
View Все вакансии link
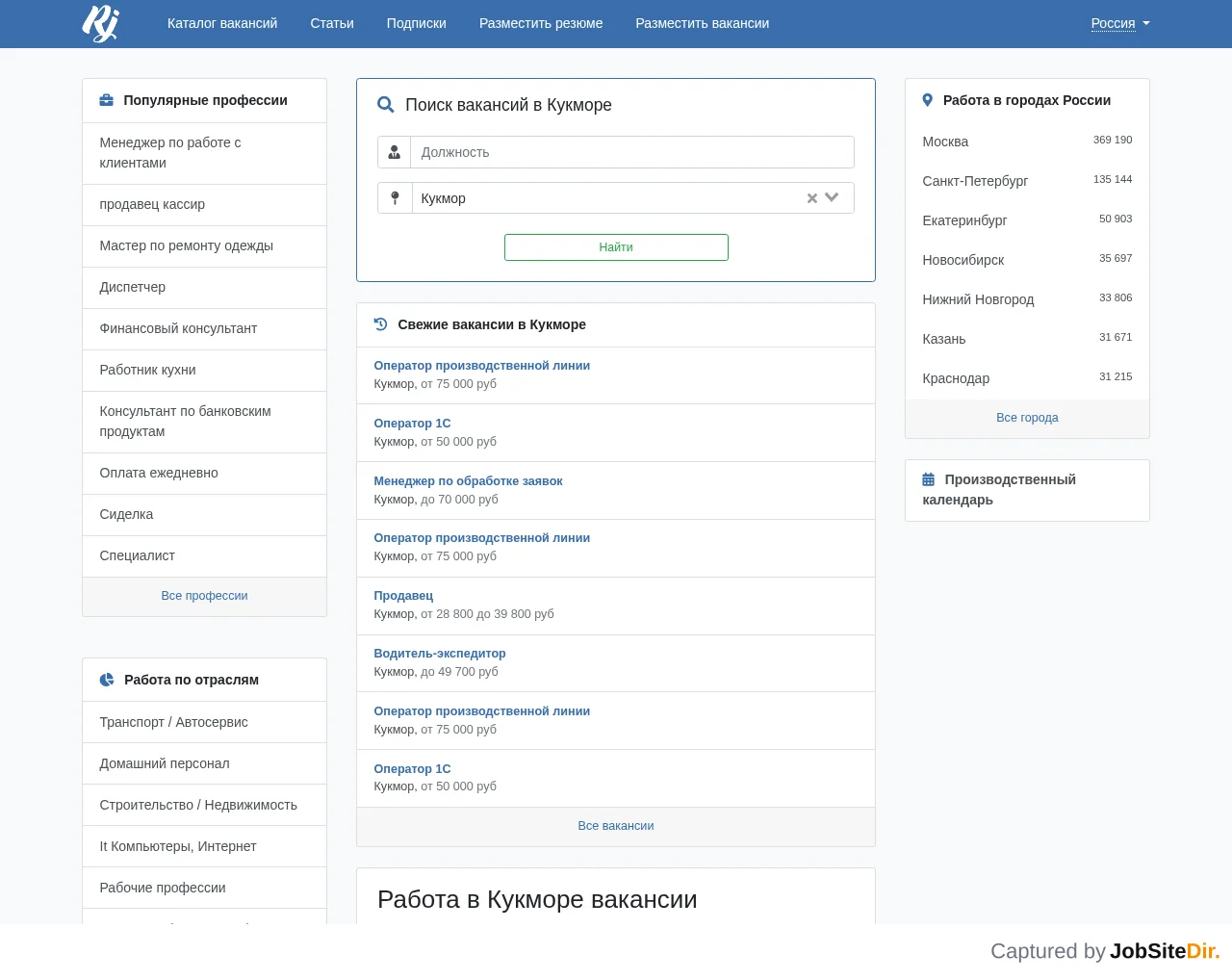(616, 826)
